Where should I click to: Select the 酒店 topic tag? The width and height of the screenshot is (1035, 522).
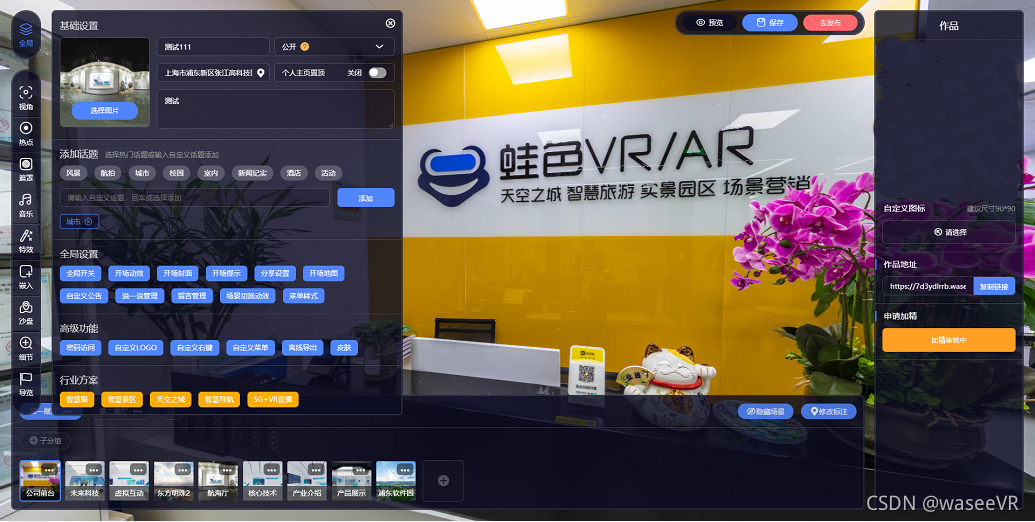tap(294, 173)
